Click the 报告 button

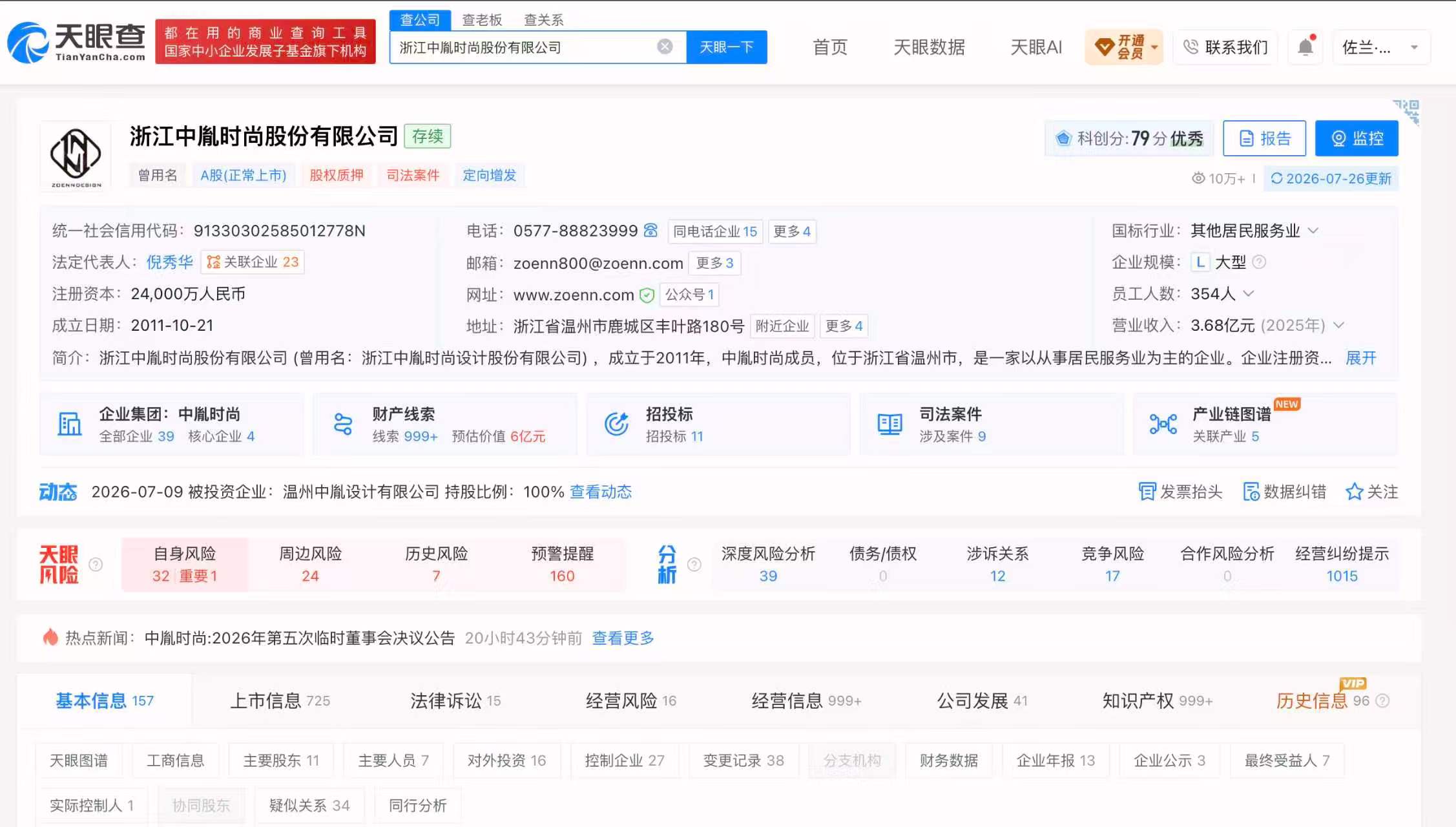(1265, 138)
